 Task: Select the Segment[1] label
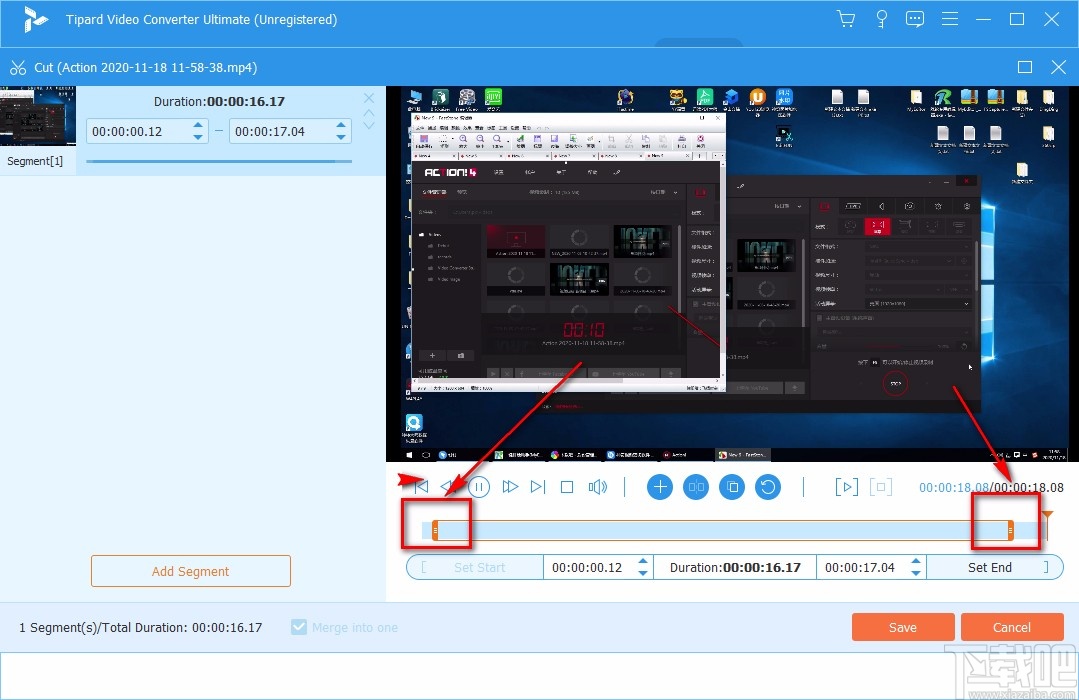click(35, 161)
